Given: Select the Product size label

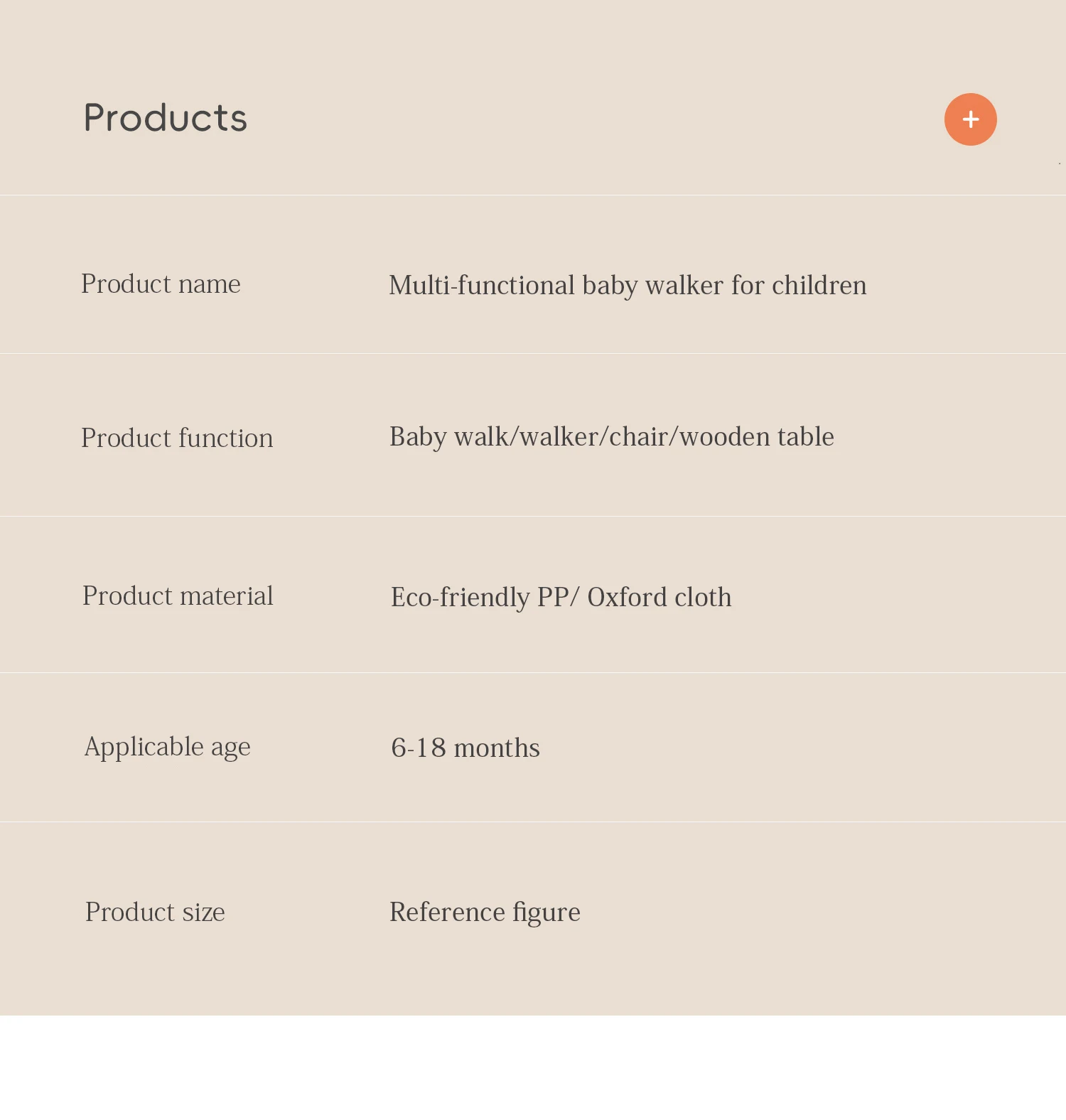Looking at the screenshot, I should click(x=155, y=912).
